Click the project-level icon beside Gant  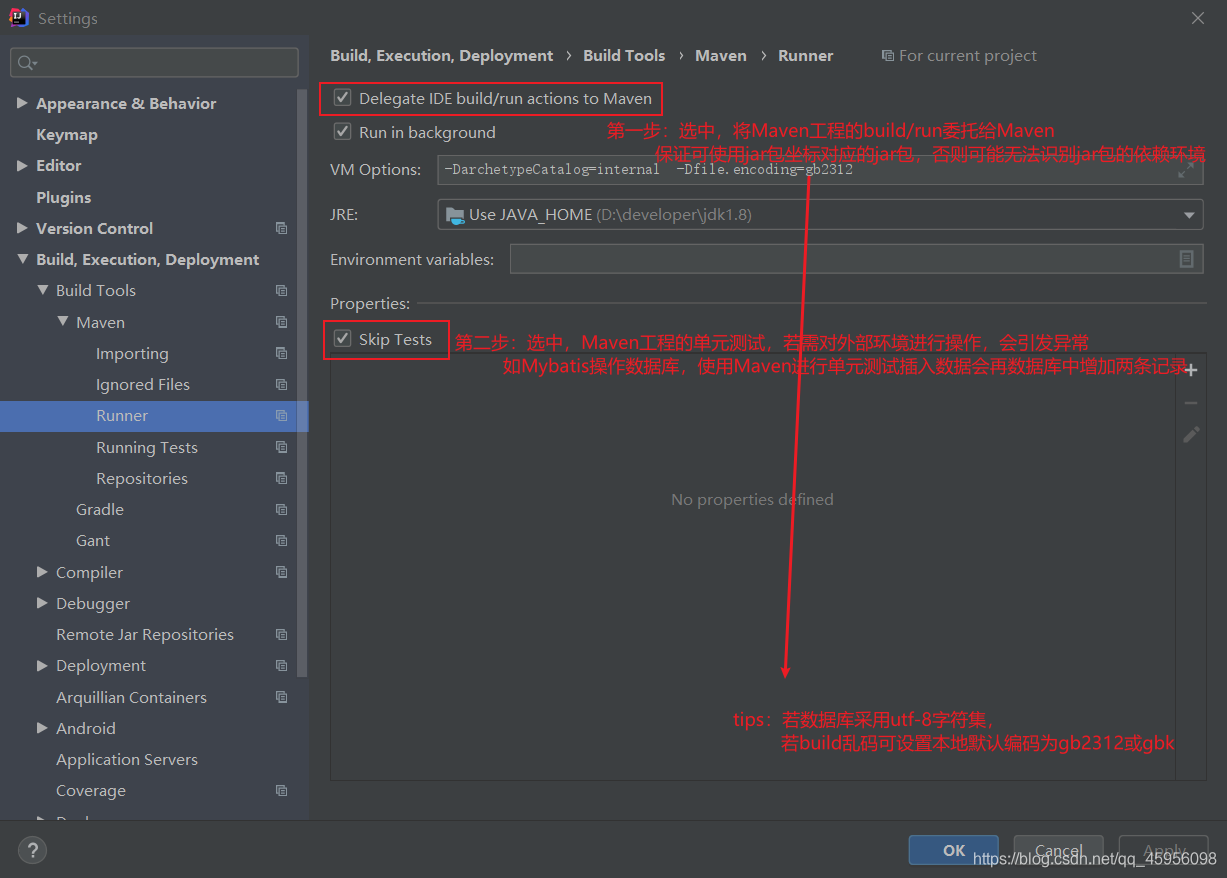click(281, 541)
